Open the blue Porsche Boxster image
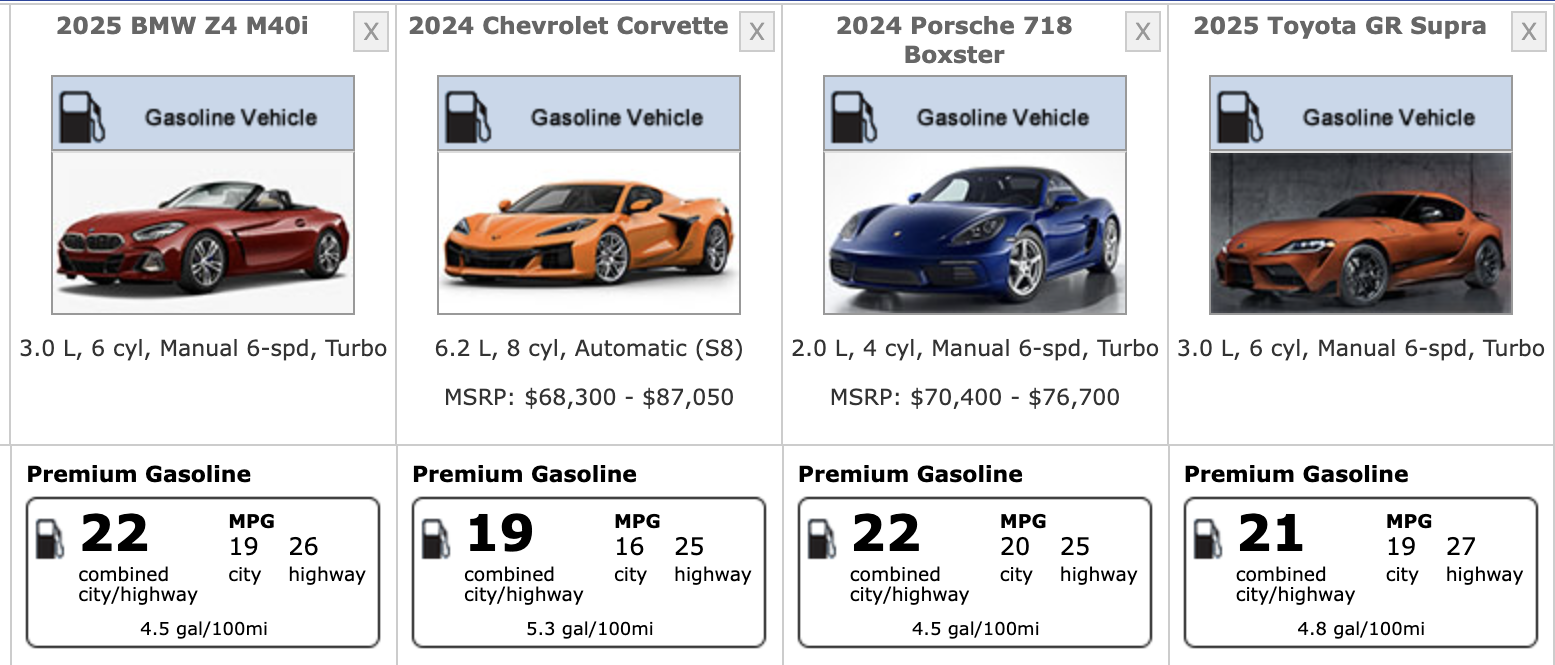The height and width of the screenshot is (665, 1555). coord(975,233)
